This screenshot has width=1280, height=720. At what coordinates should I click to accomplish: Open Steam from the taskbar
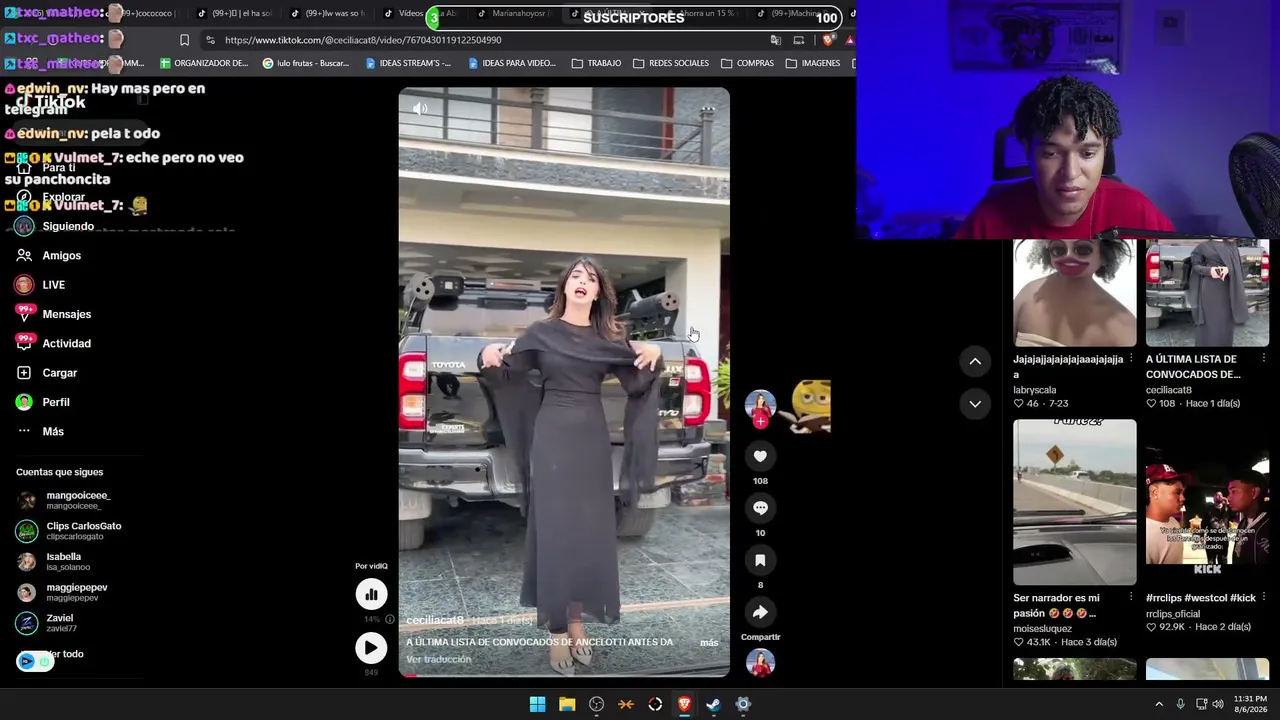(713, 704)
